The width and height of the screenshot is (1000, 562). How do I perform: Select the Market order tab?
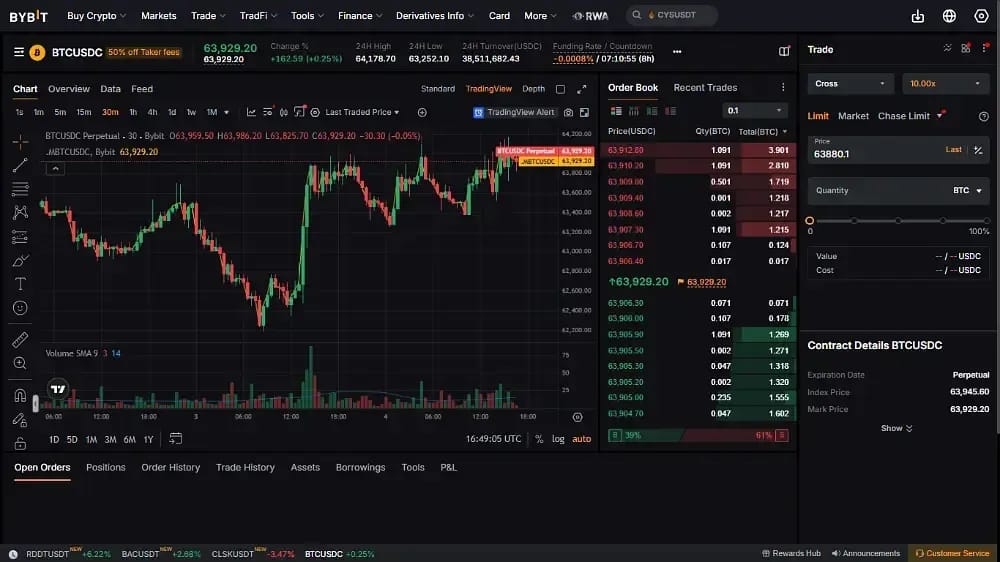[853, 115]
